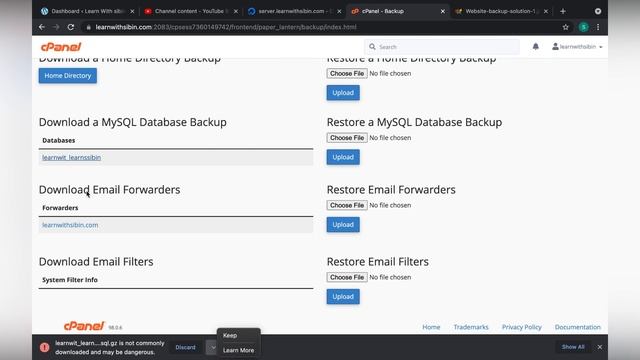The width and height of the screenshot is (640, 360).
Task: Upload the Home Directory backup
Action: click(x=343, y=93)
